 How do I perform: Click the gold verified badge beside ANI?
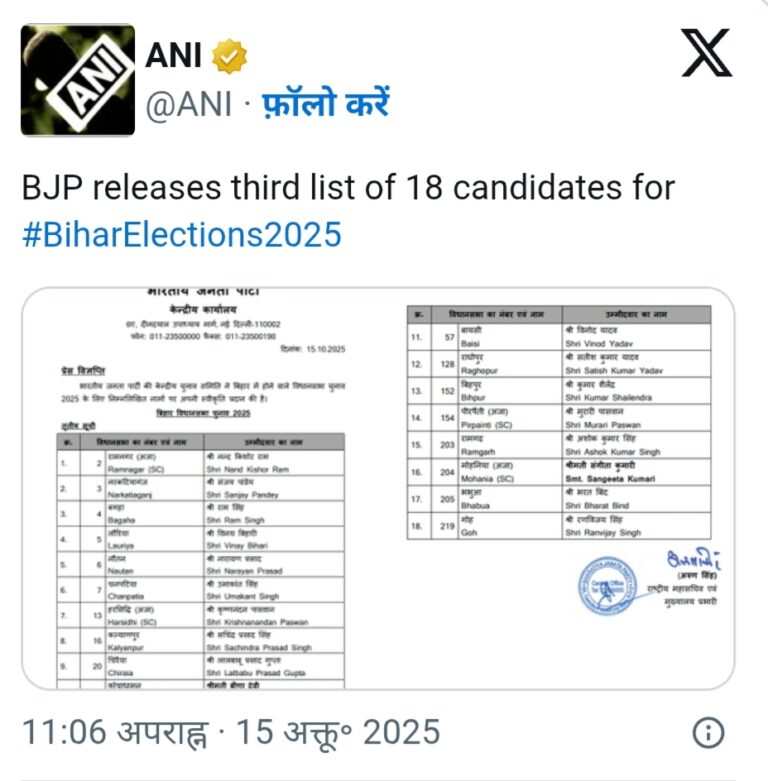(231, 57)
